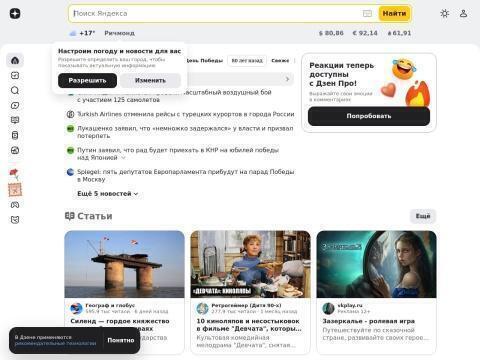The image size is (480, 360).
Task: Open the skplay.ru channel avatar
Action: pyautogui.click(x=328, y=308)
